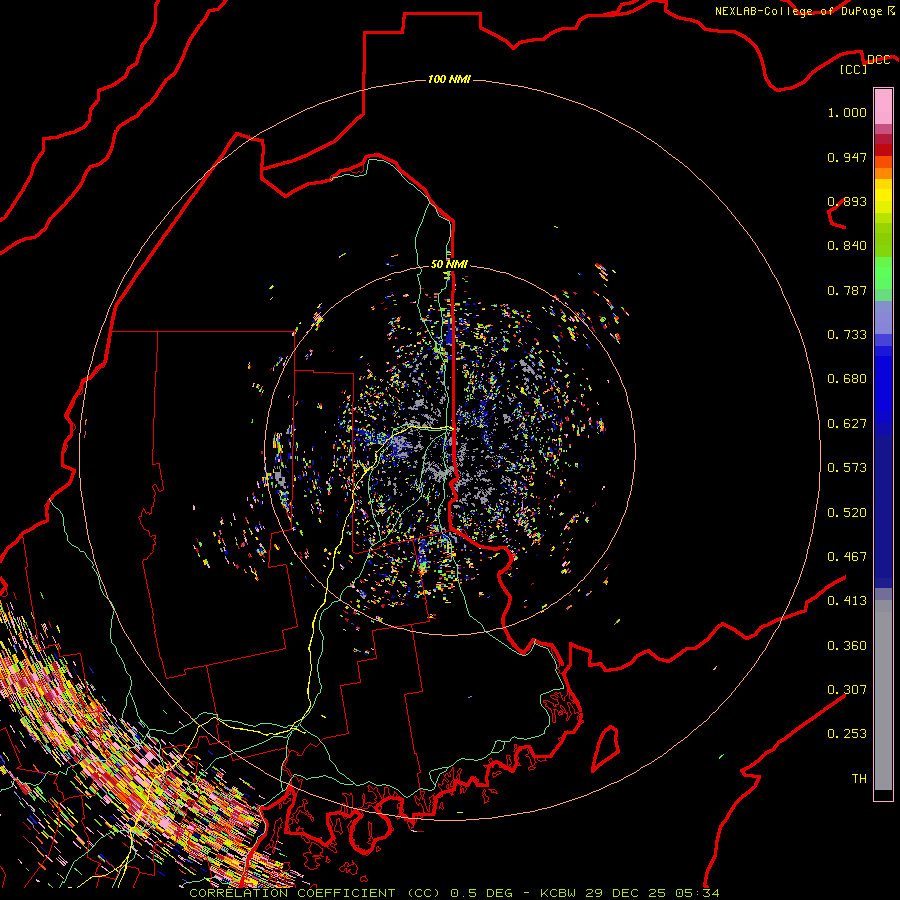
Task: Click the 0.680 scale value
Action: coord(847,379)
